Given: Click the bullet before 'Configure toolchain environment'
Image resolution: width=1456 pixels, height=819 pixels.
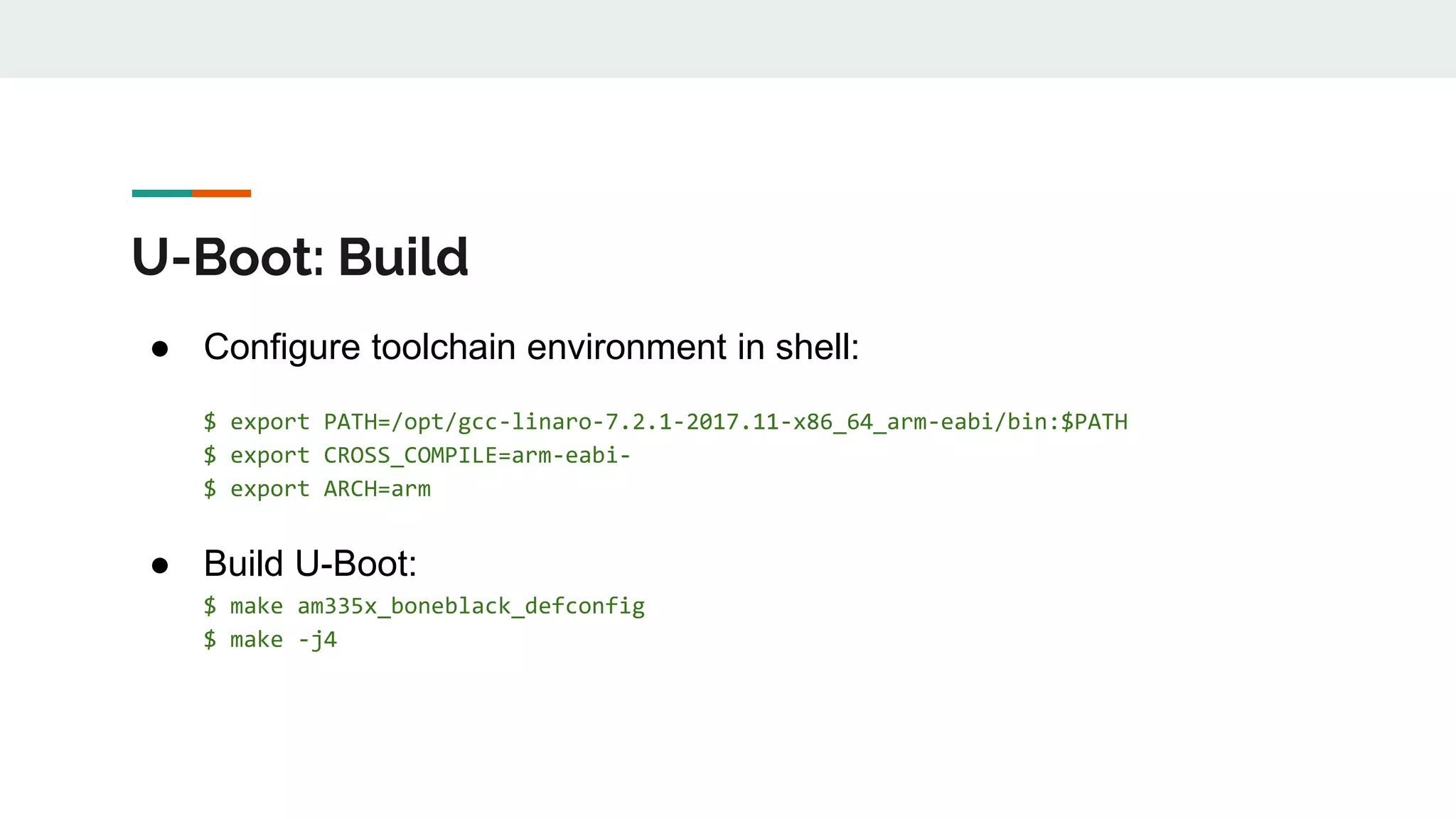Looking at the screenshot, I should pos(160,348).
